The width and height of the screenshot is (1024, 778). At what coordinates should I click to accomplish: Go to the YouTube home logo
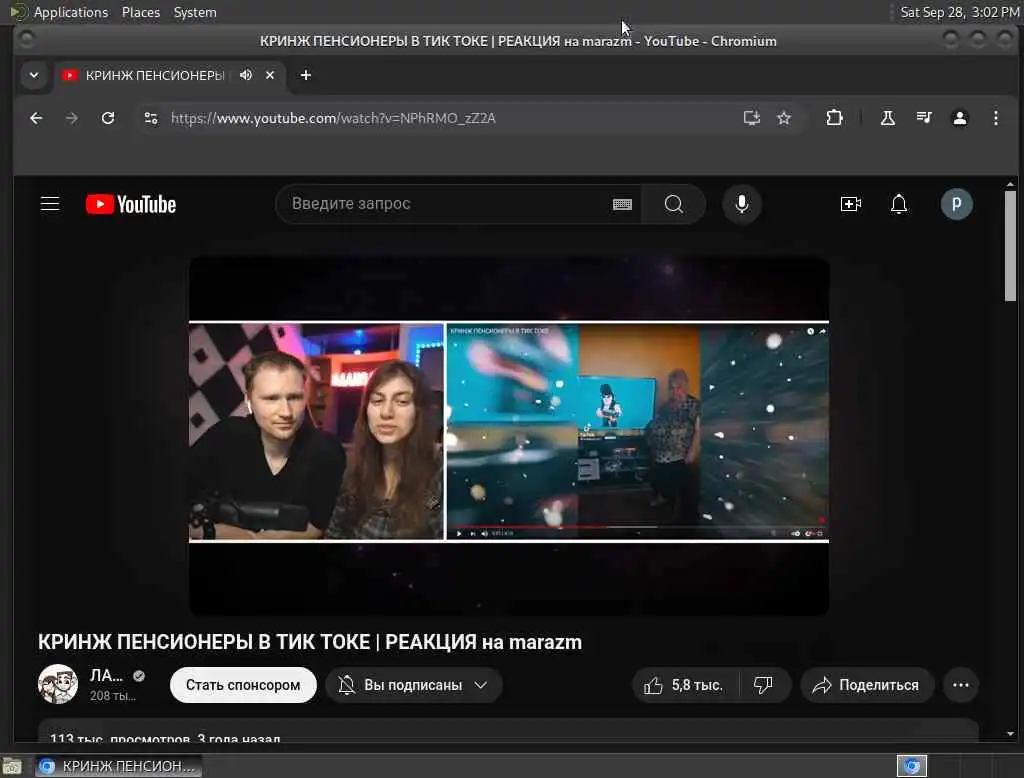pos(131,204)
